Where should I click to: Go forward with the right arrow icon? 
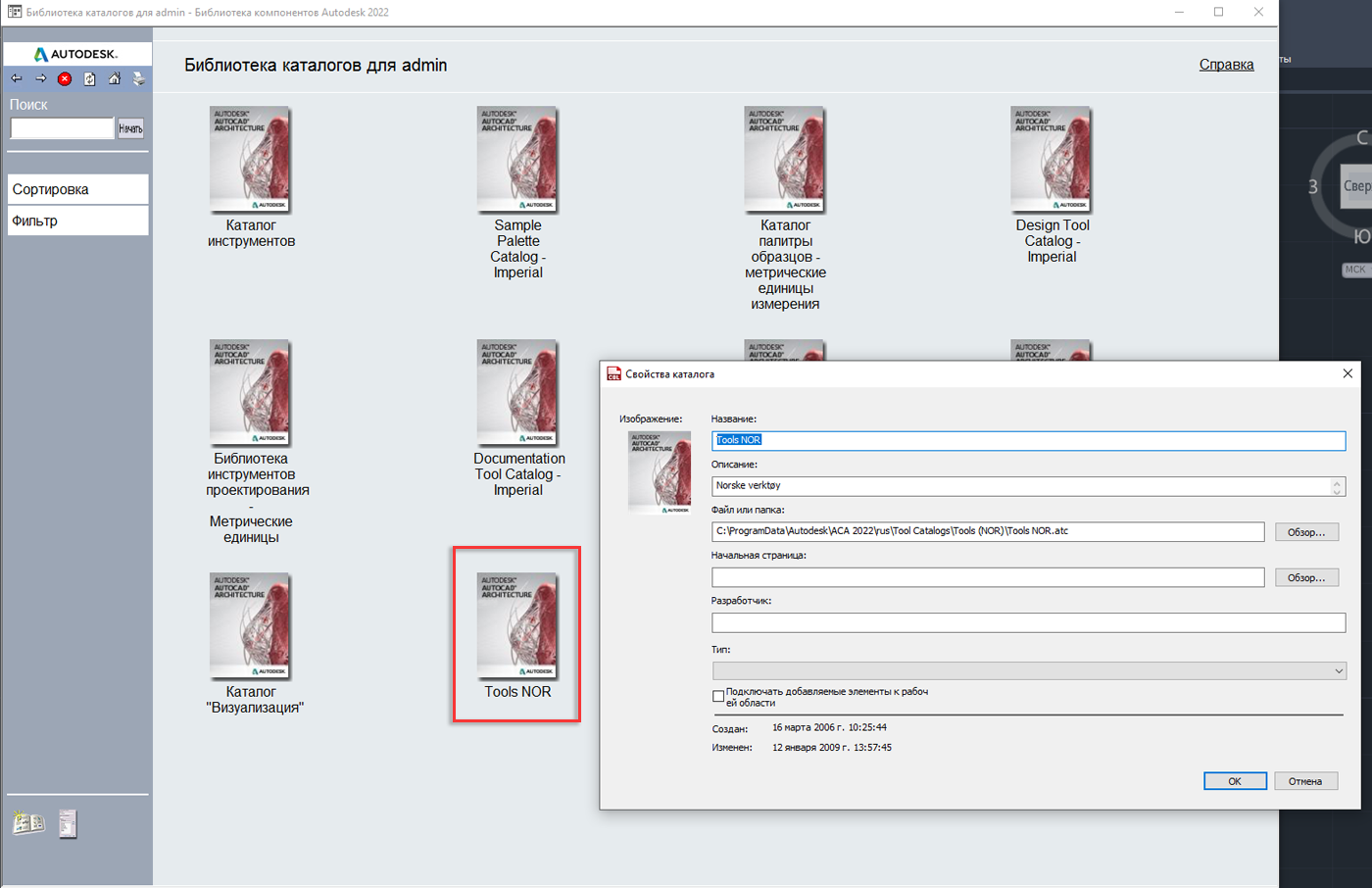[x=40, y=78]
